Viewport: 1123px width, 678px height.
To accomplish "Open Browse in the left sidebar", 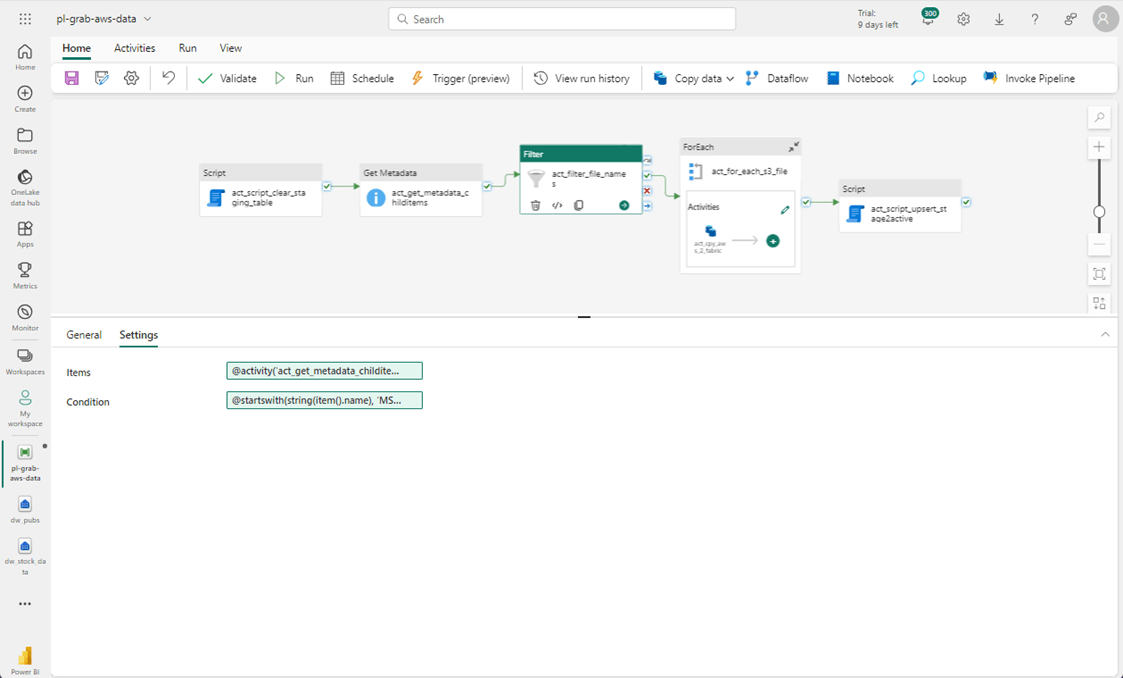I will click(x=25, y=141).
